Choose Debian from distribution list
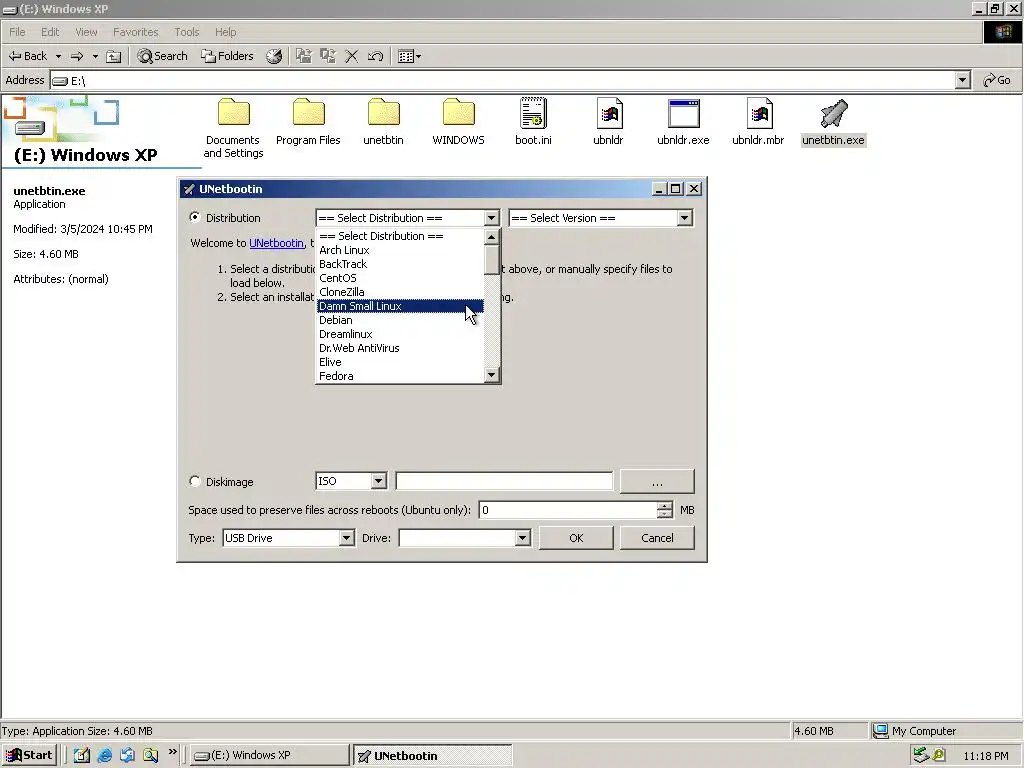 [400, 320]
